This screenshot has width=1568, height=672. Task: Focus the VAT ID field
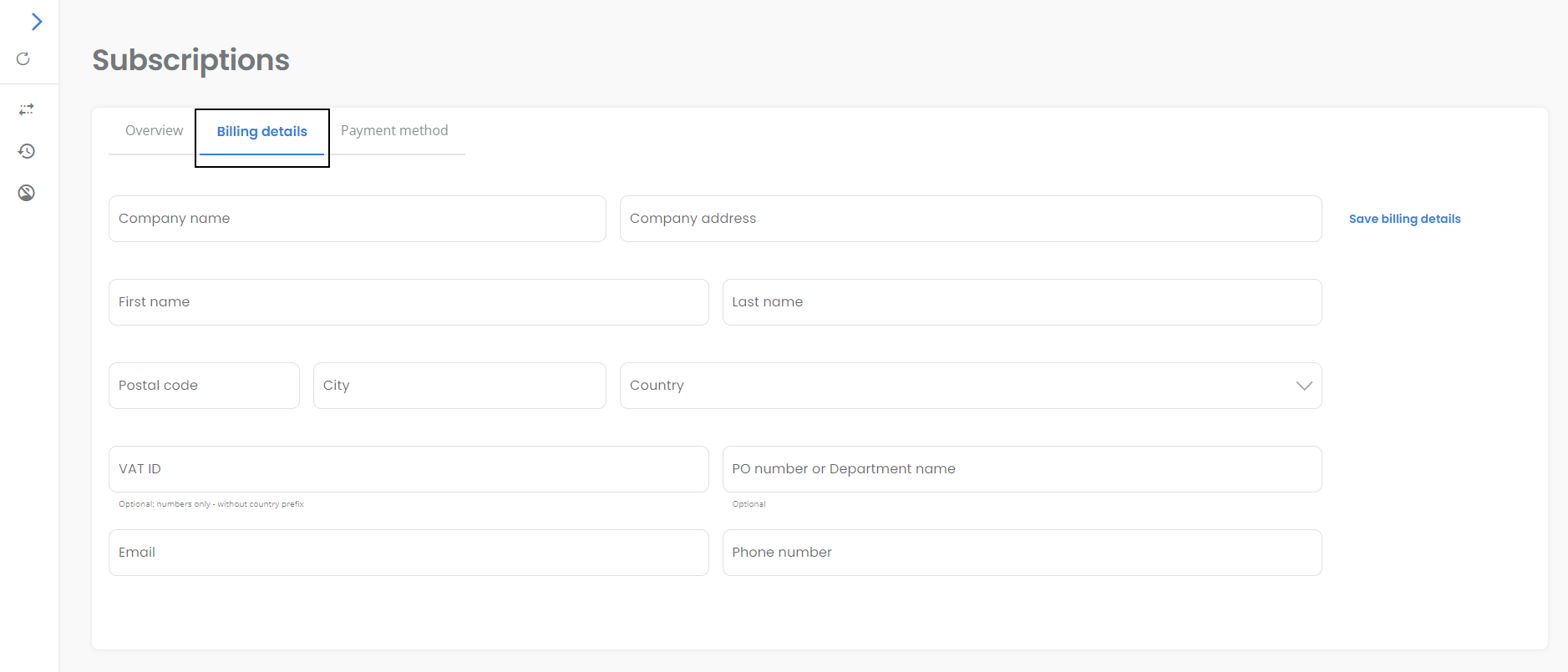(x=408, y=469)
